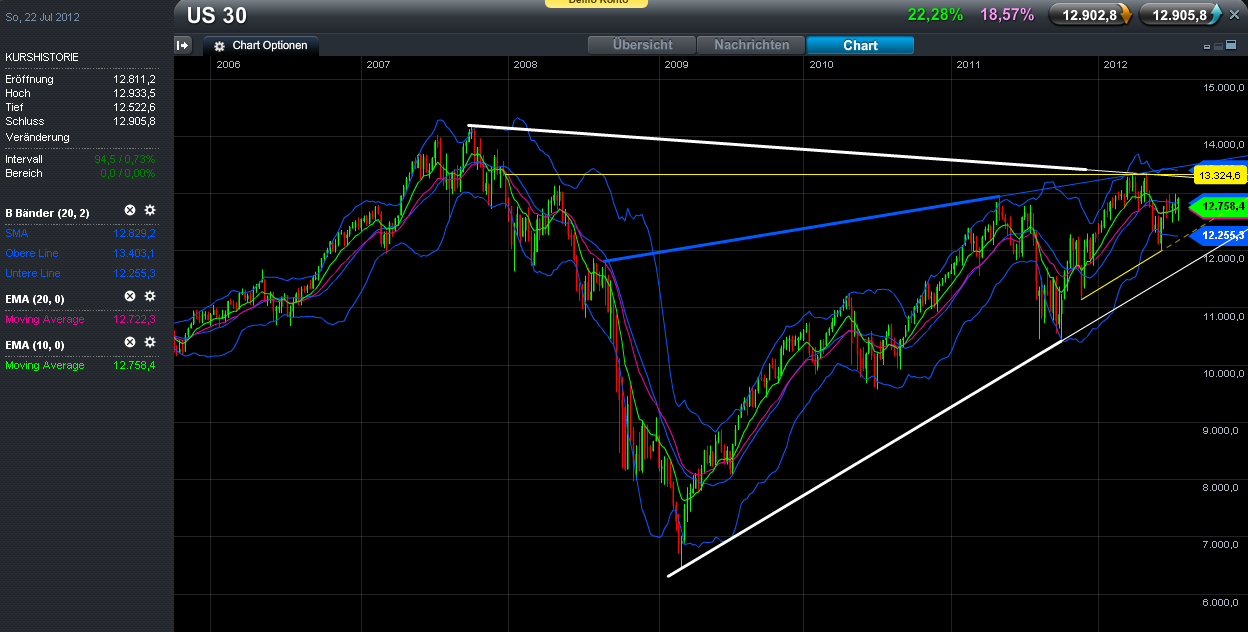1248x632 pixels.
Task: Collapse the side panel with arrow icon
Action: [x=183, y=45]
